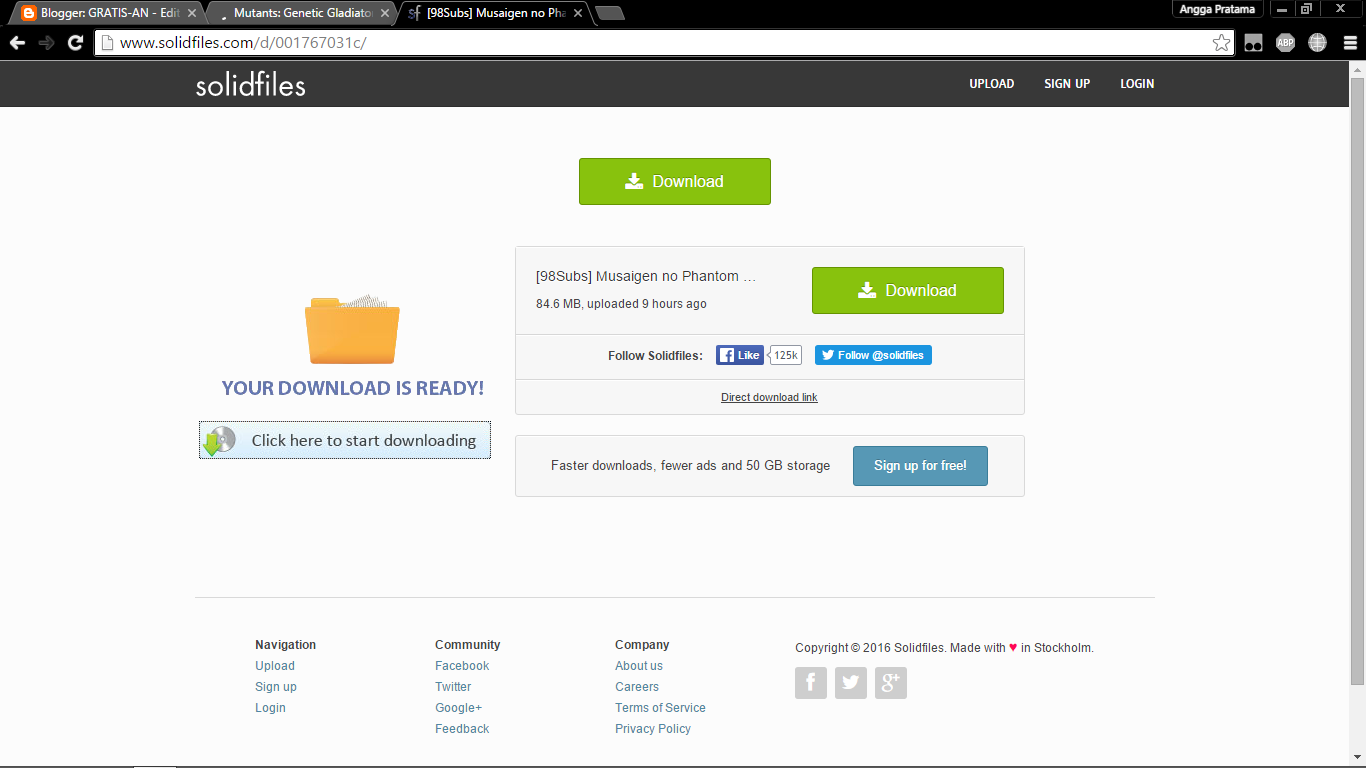Click the 125k like counter
Viewport: 1366px width, 768px height.
784,355
